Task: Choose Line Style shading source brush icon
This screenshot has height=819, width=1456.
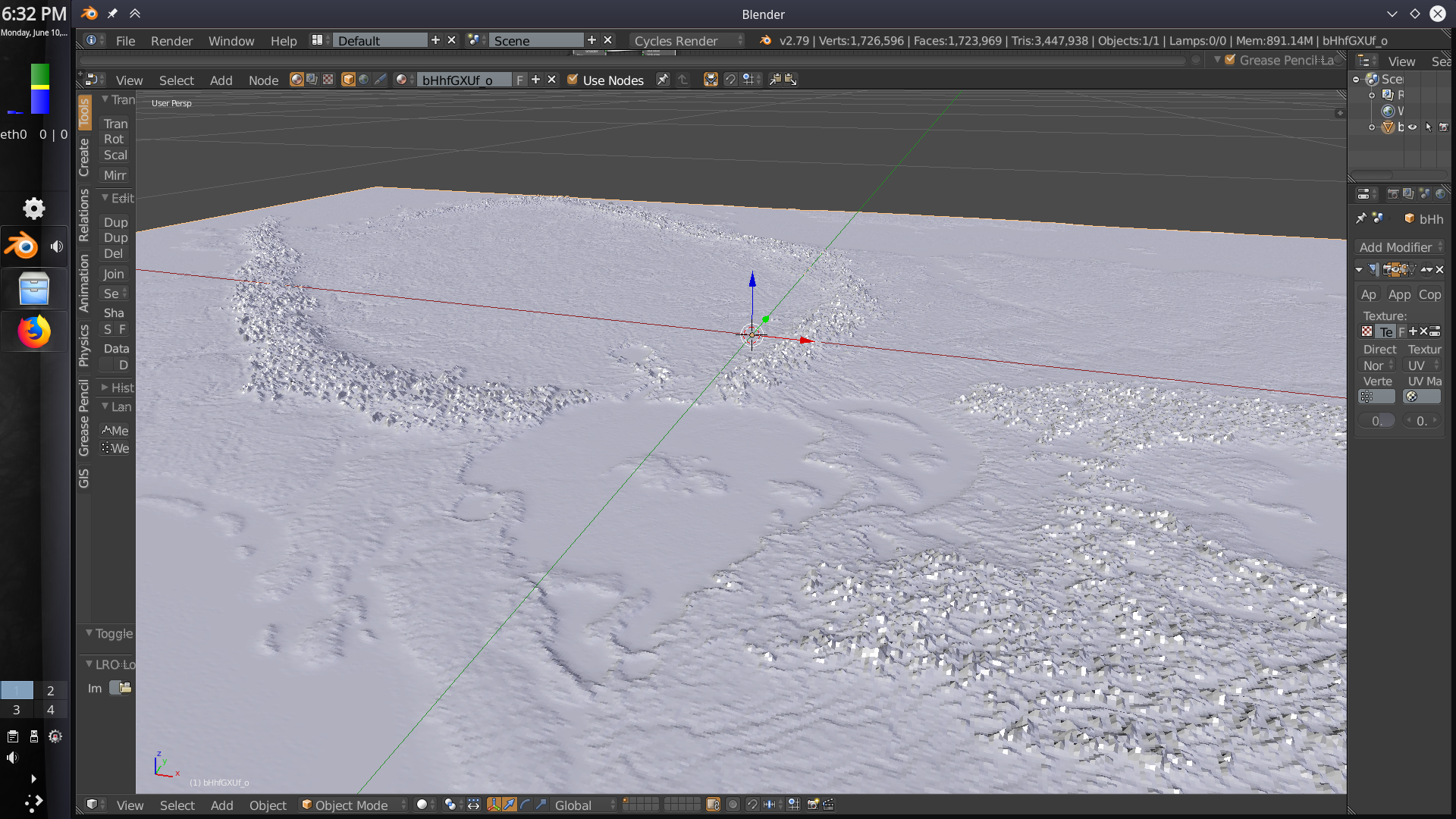Action: click(x=380, y=80)
